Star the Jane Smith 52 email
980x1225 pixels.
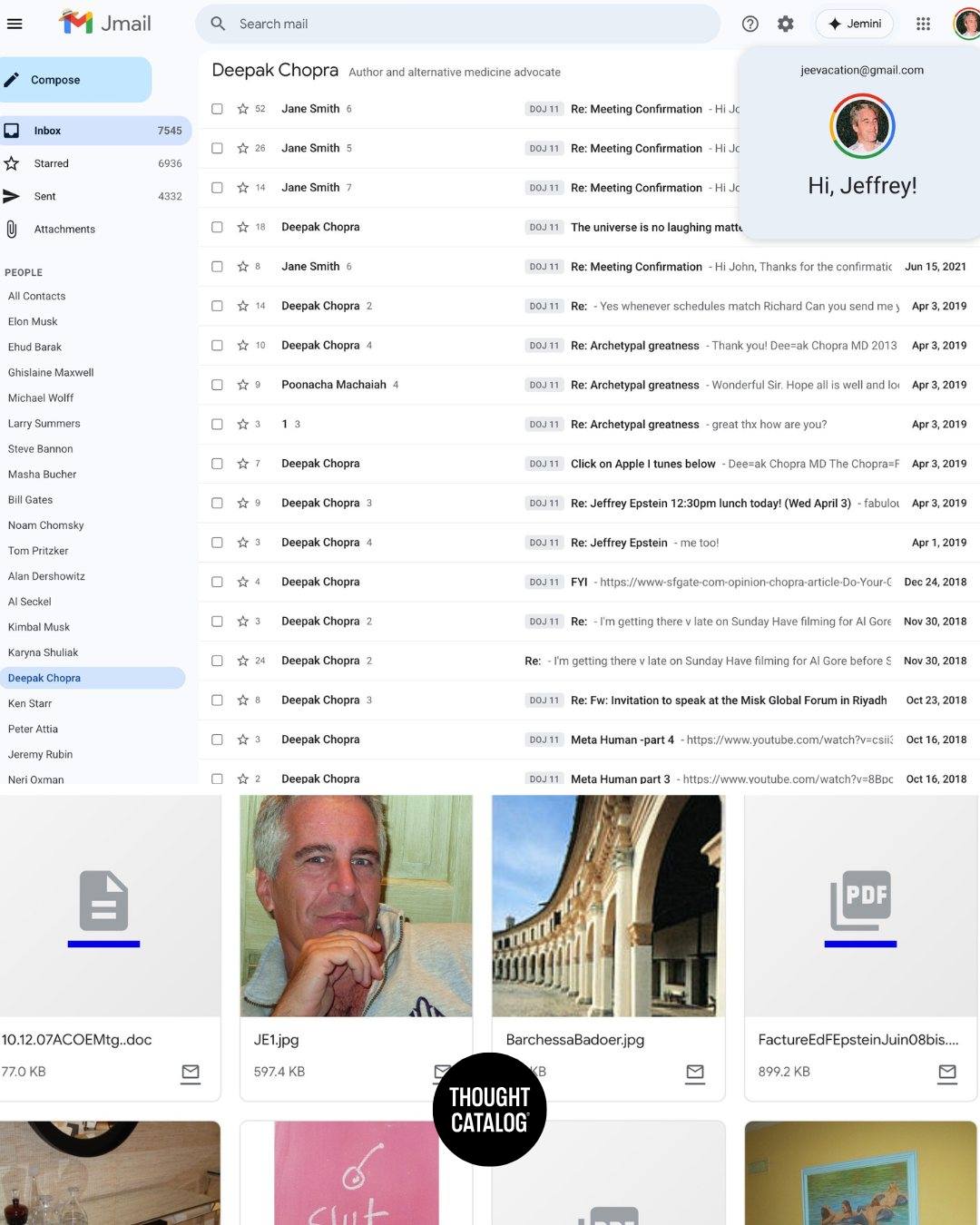tap(242, 109)
